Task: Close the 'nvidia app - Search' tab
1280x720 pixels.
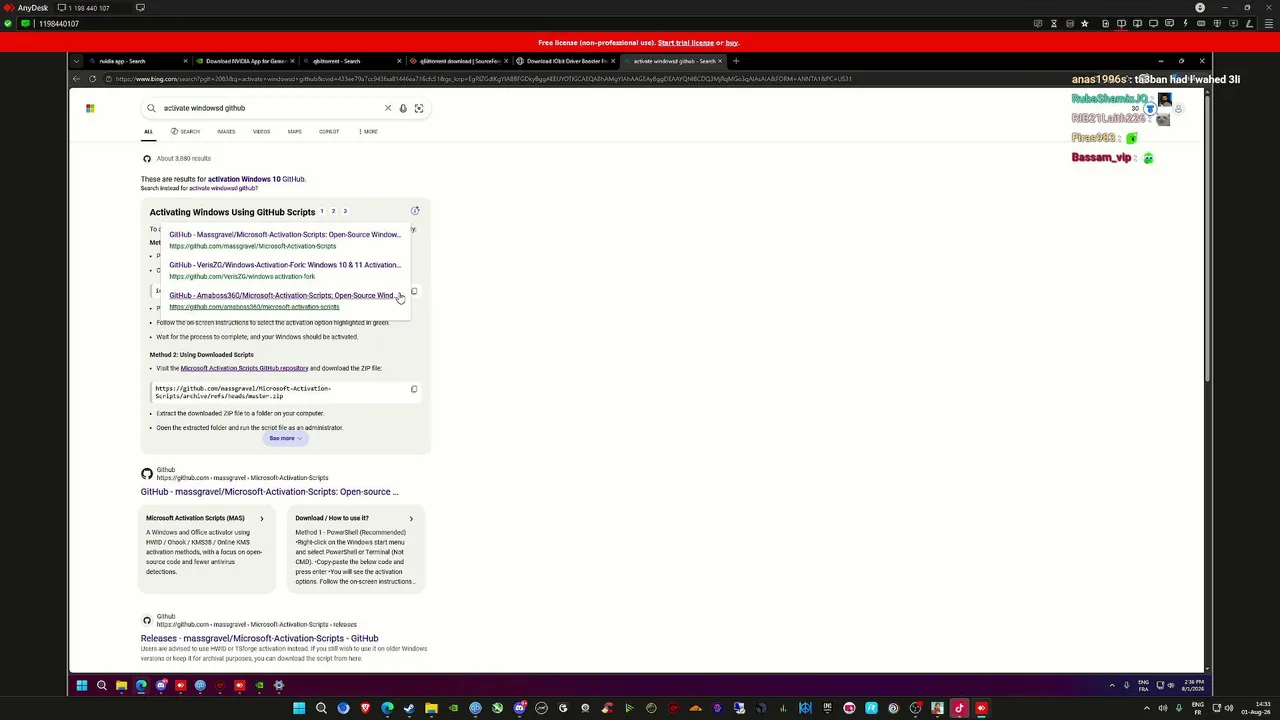Action: coord(185,61)
